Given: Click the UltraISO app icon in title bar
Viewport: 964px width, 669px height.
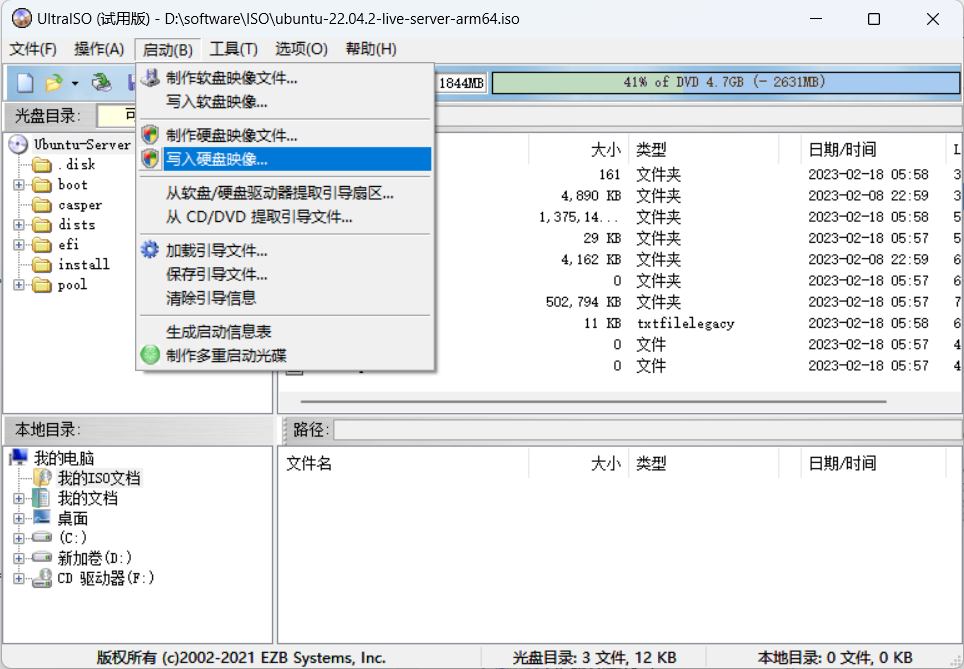Looking at the screenshot, I should tap(22, 18).
